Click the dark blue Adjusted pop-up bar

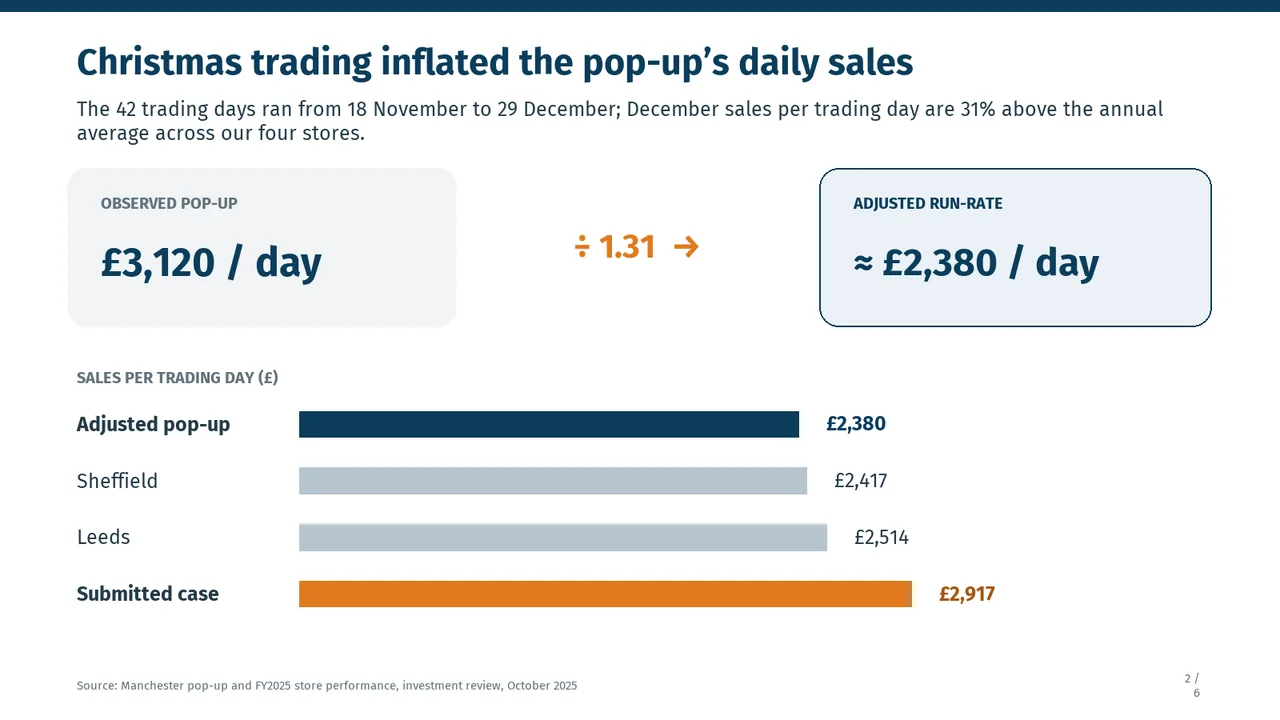[x=549, y=424]
